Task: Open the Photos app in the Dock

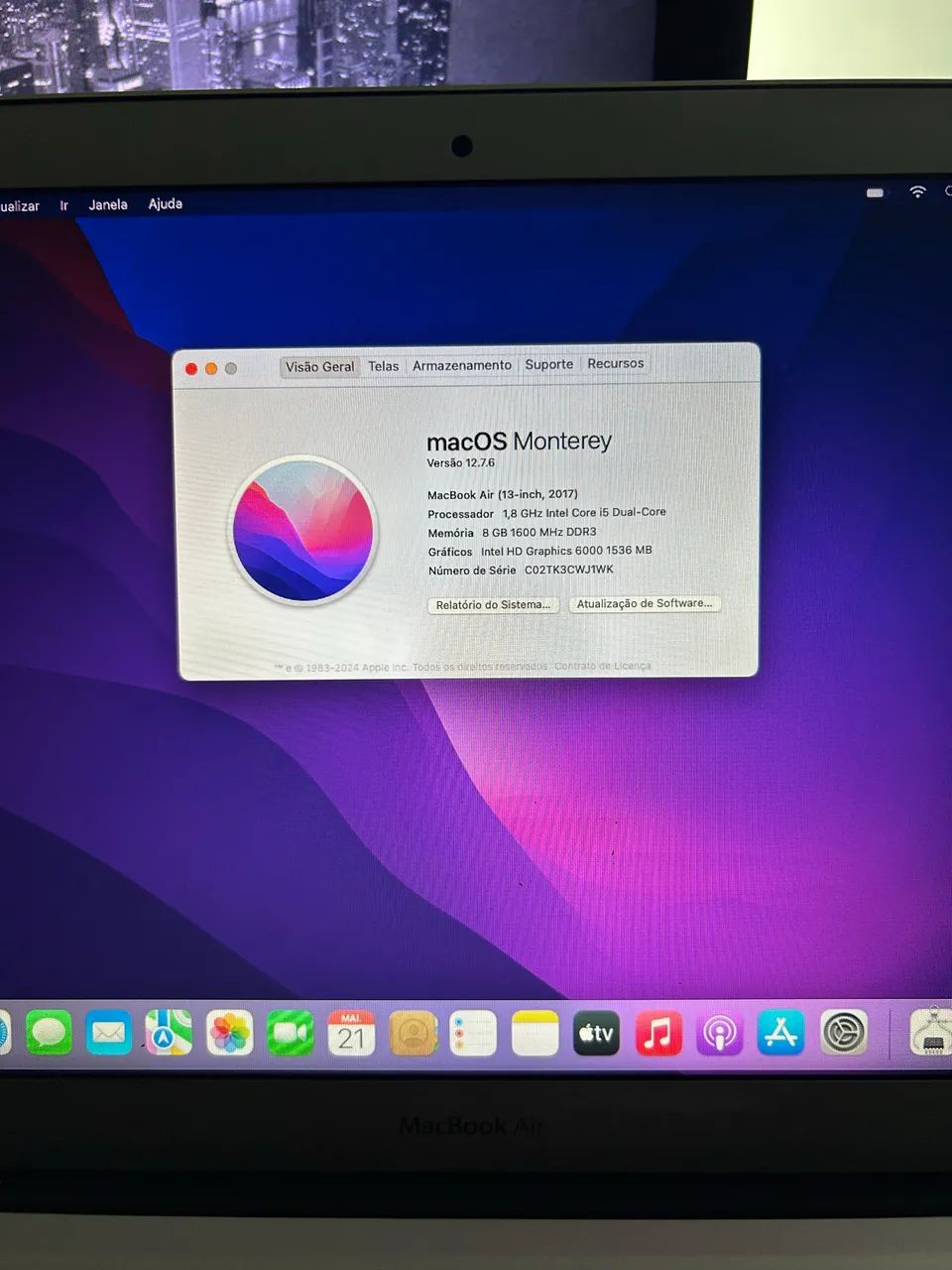Action: pos(230,1034)
